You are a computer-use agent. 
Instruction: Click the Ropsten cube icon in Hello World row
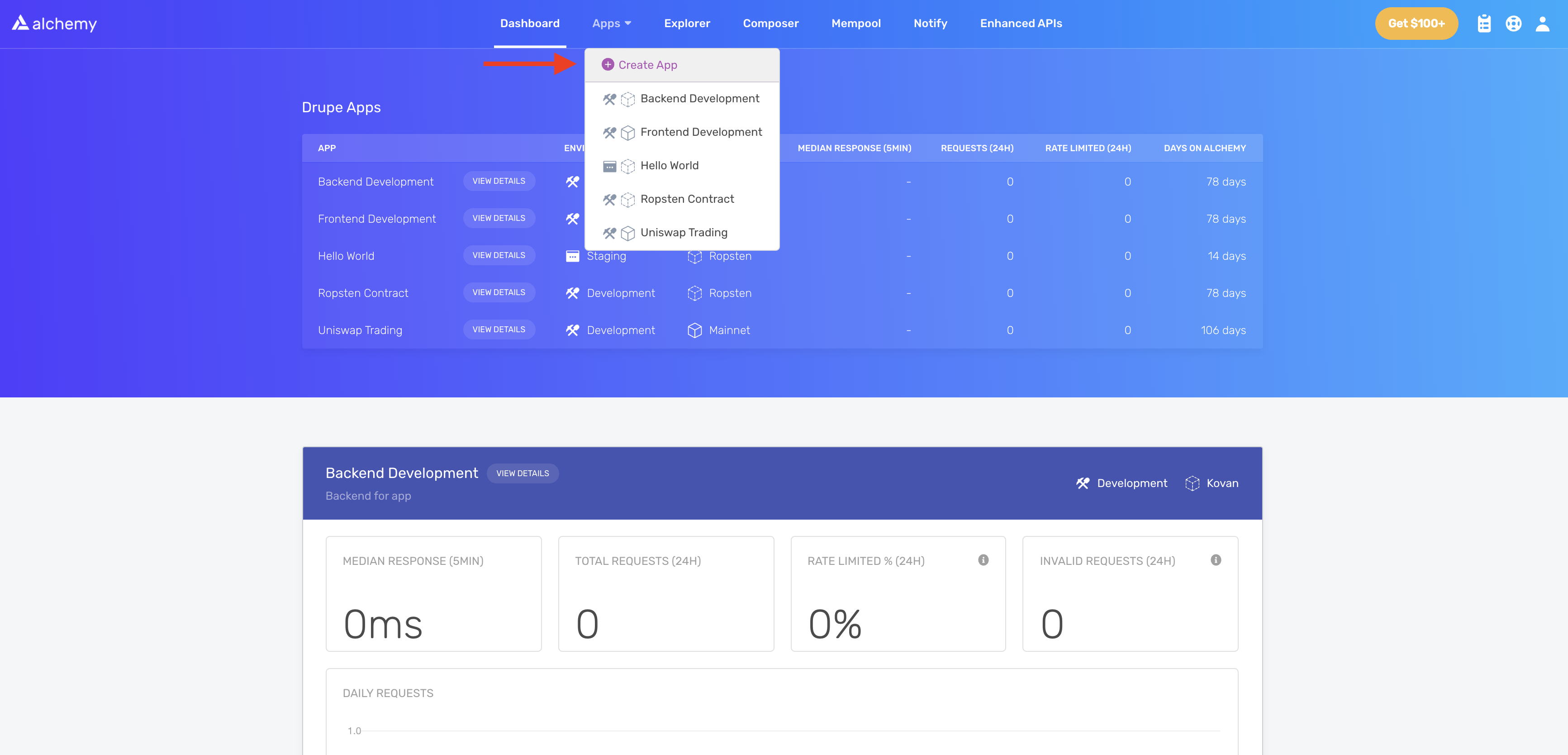(x=694, y=256)
